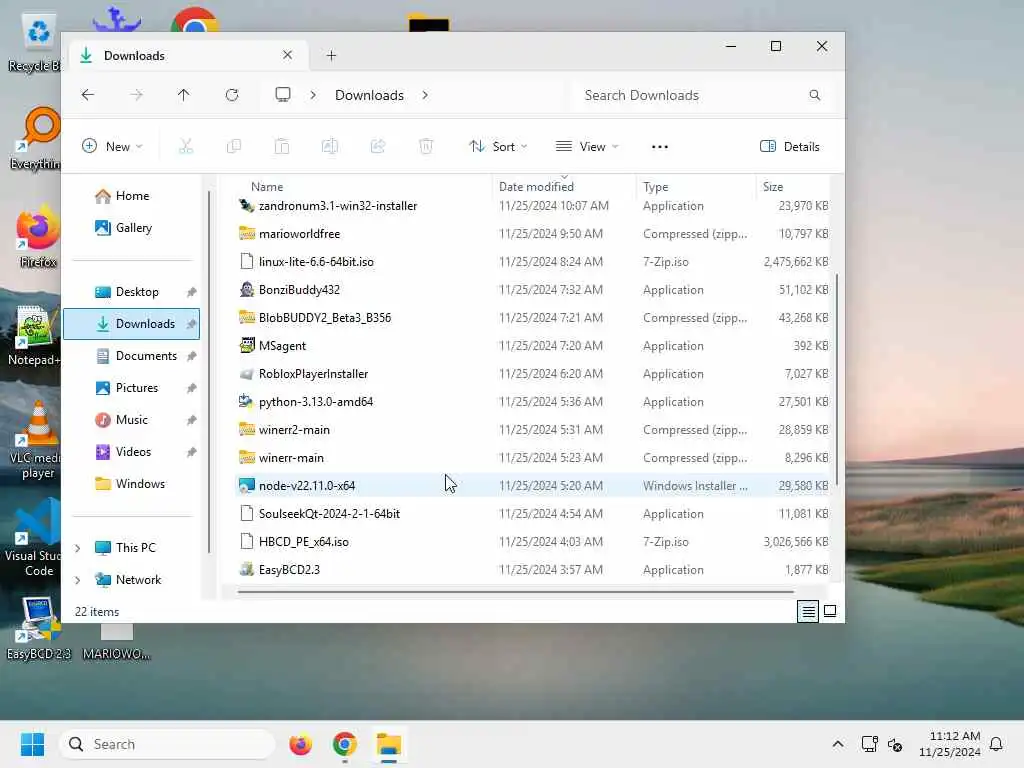Click the Rename icon in toolbar

(x=330, y=146)
